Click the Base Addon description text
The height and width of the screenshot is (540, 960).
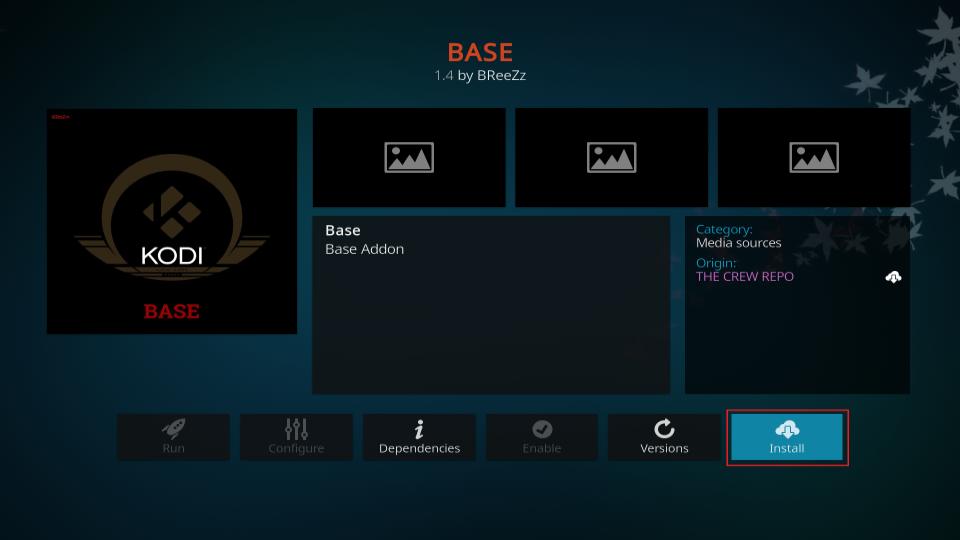tap(364, 249)
